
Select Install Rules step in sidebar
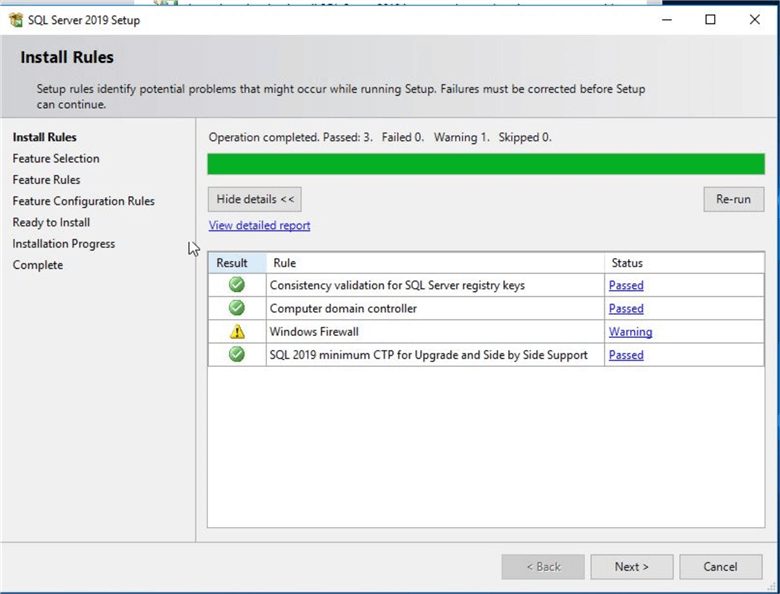pos(44,137)
